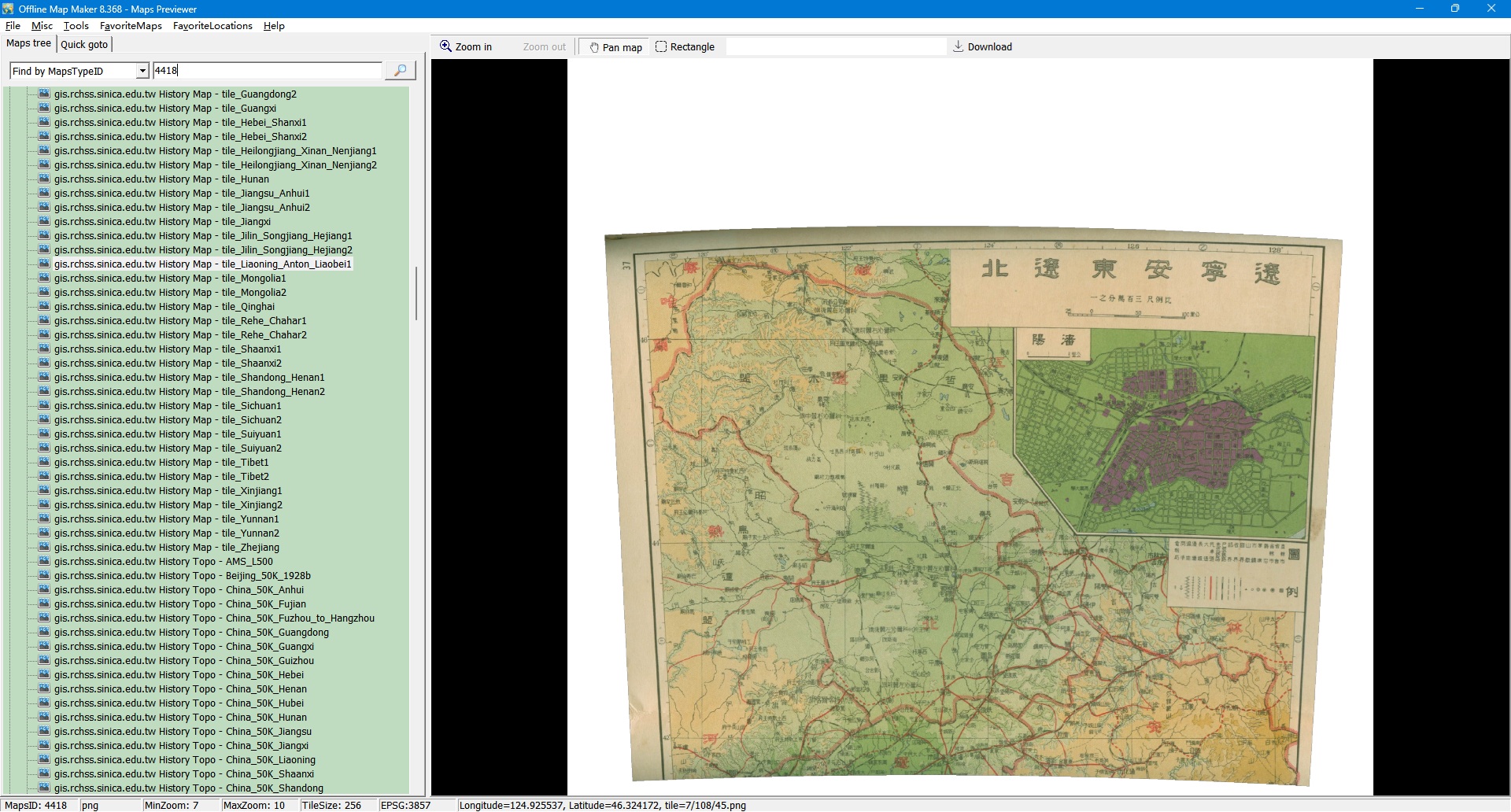Select tile_Zhejiang history map entry
Viewport: 1511px width, 812px height.
(x=166, y=548)
